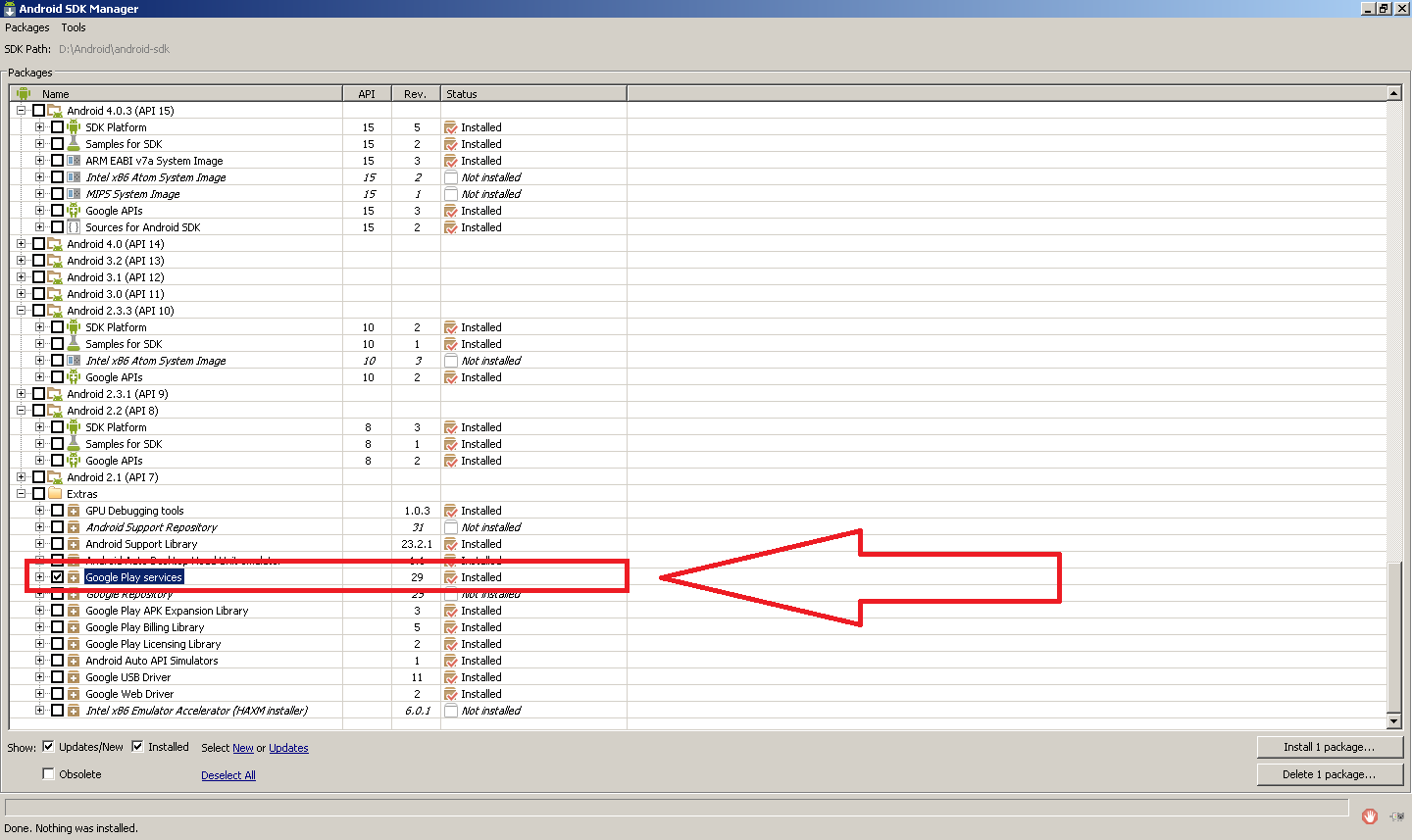Click the Extras folder icon
The height and width of the screenshot is (840, 1412).
[55, 494]
